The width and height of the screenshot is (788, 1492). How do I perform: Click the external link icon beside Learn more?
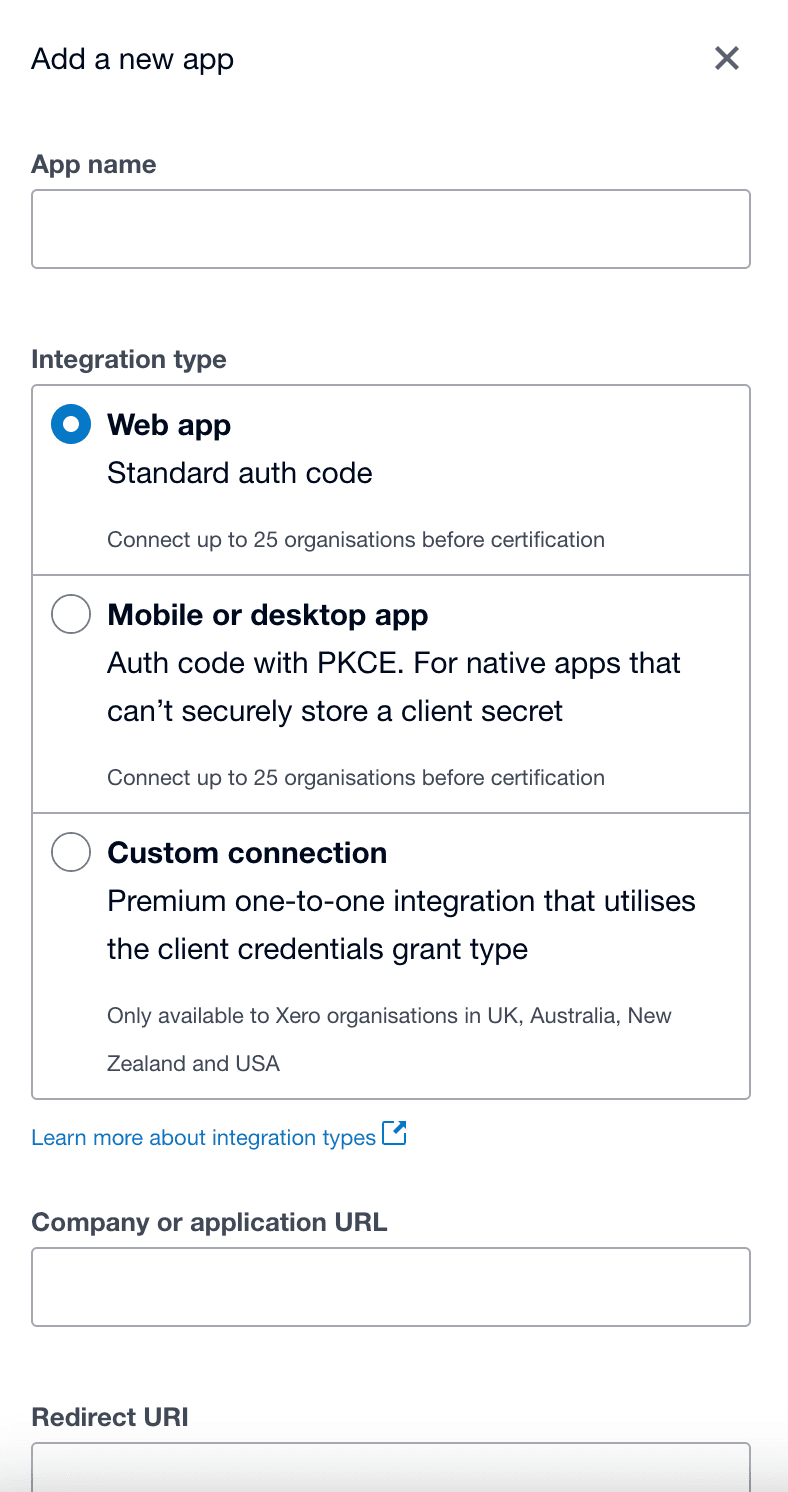395,1134
